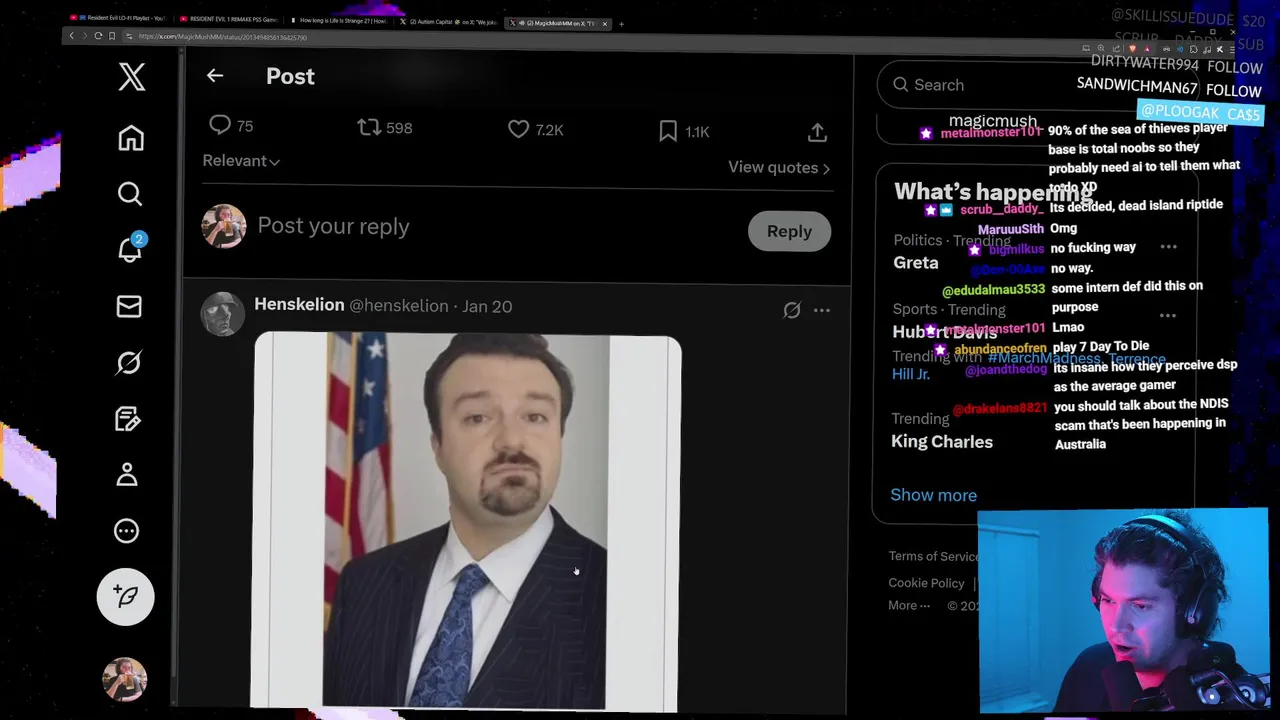1280x720 pixels.
Task: Open the Brave Shields lion icon
Action: [x=1132, y=48]
